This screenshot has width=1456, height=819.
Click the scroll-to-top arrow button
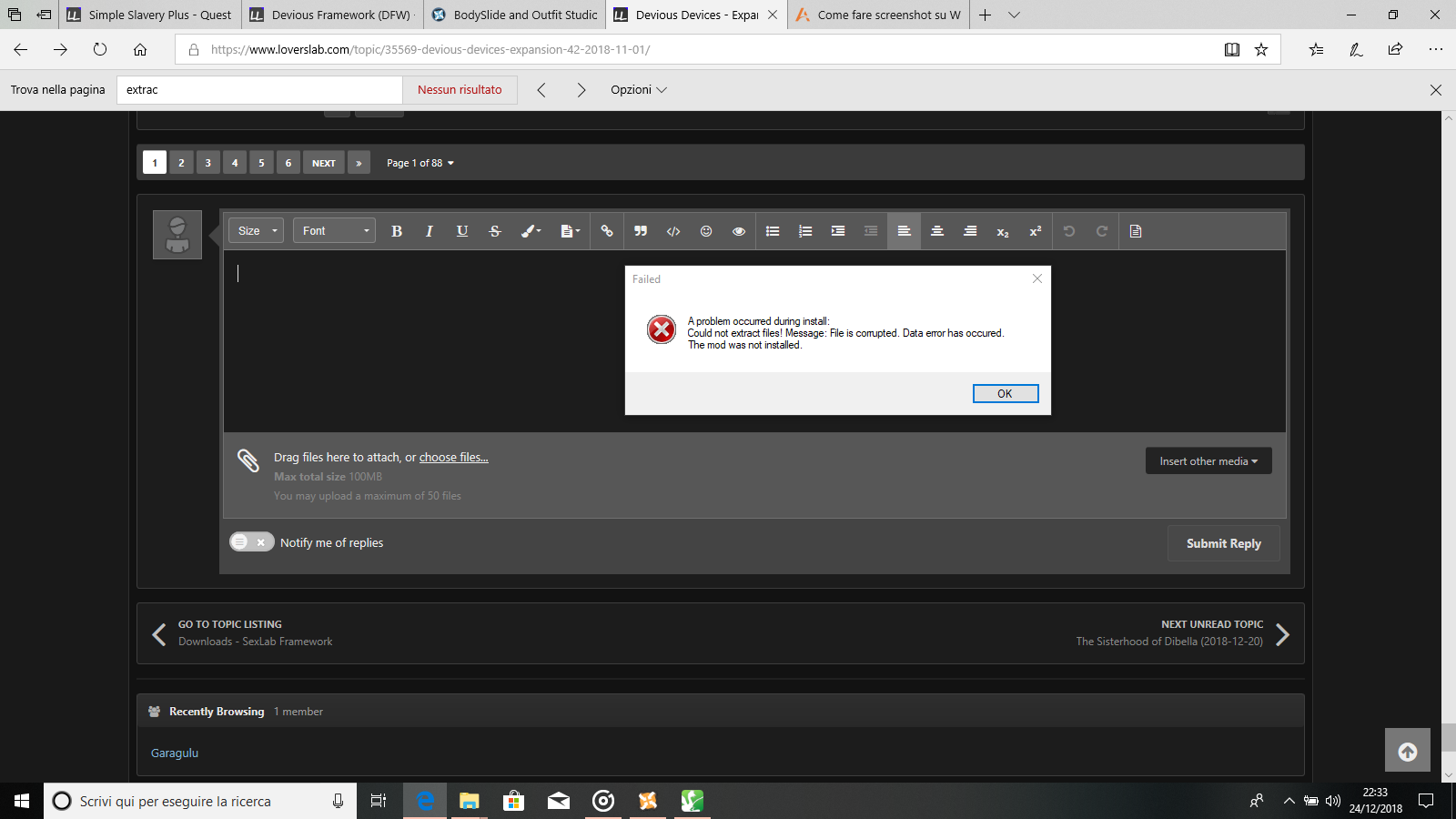click(x=1408, y=752)
